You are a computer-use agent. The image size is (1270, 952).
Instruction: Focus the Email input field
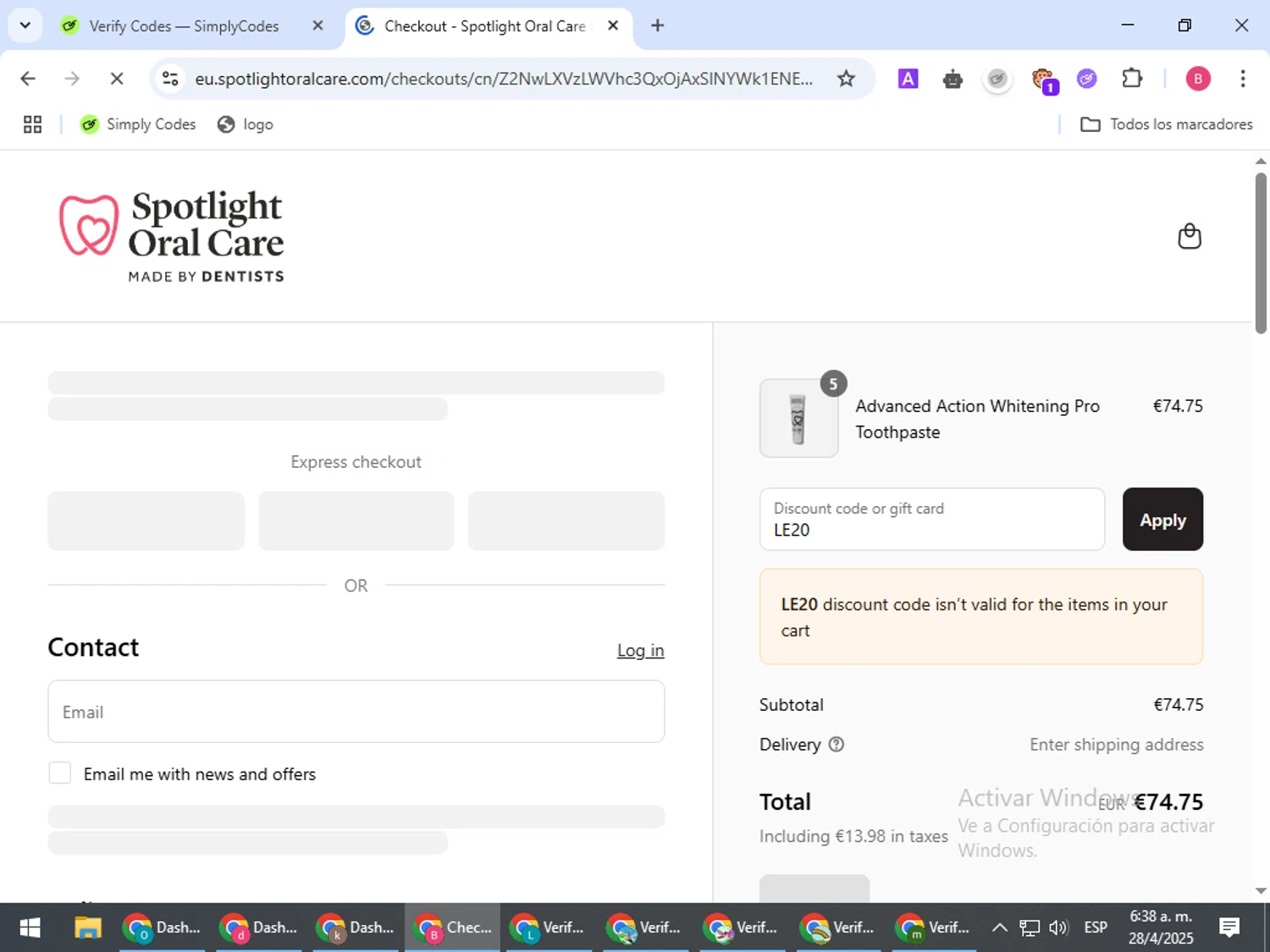tap(356, 712)
